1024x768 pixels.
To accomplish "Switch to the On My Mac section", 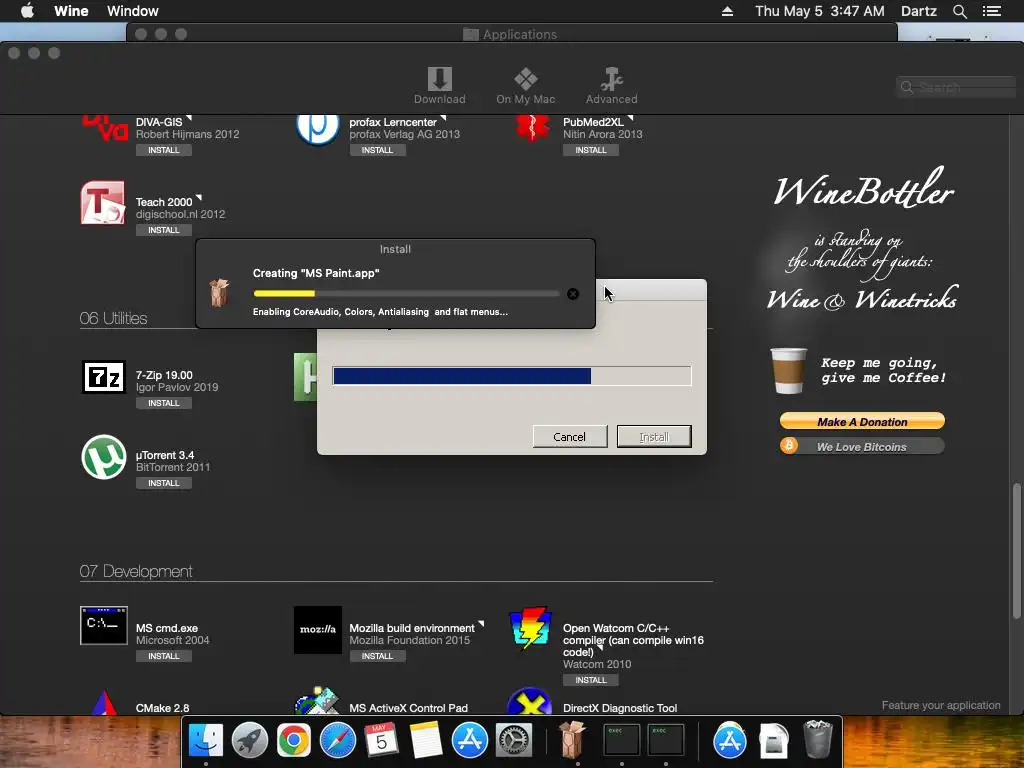I will click(525, 86).
